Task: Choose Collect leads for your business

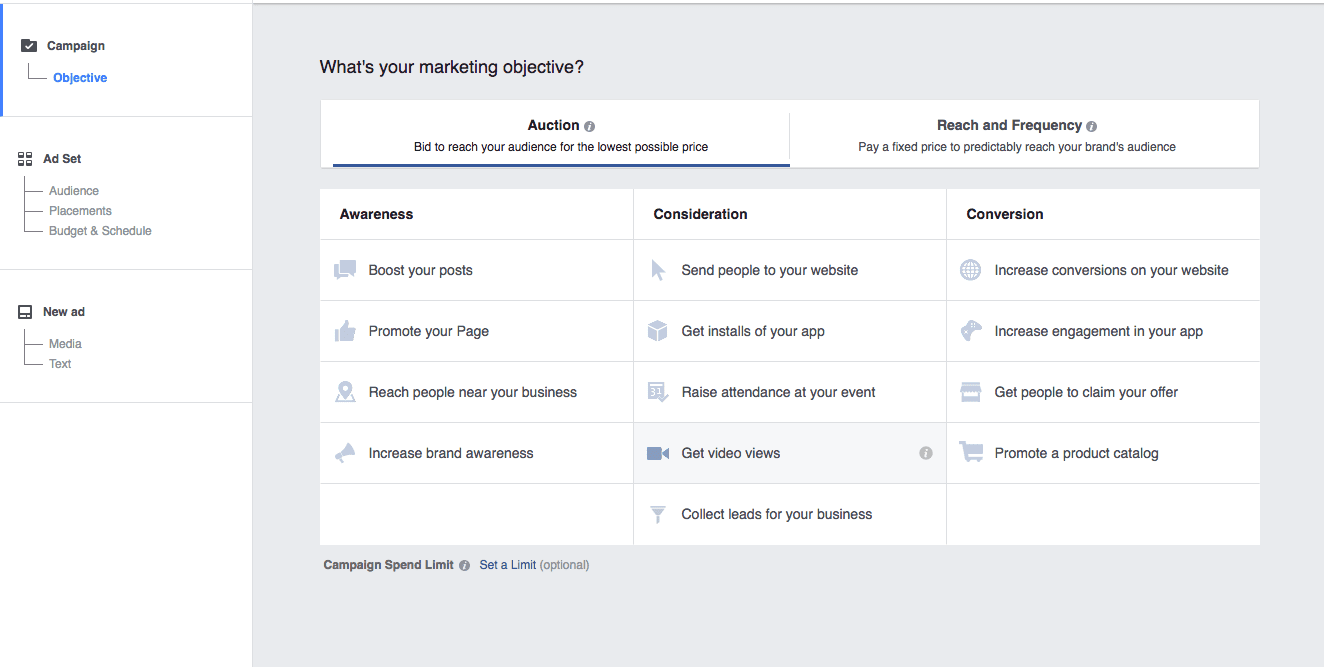Action: pos(790,514)
